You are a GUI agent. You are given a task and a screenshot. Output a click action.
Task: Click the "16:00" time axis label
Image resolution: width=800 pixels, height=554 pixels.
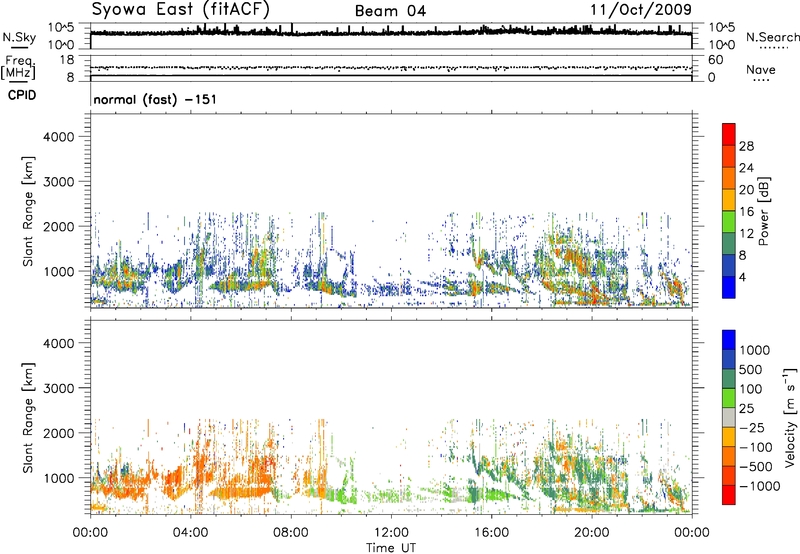[x=492, y=533]
